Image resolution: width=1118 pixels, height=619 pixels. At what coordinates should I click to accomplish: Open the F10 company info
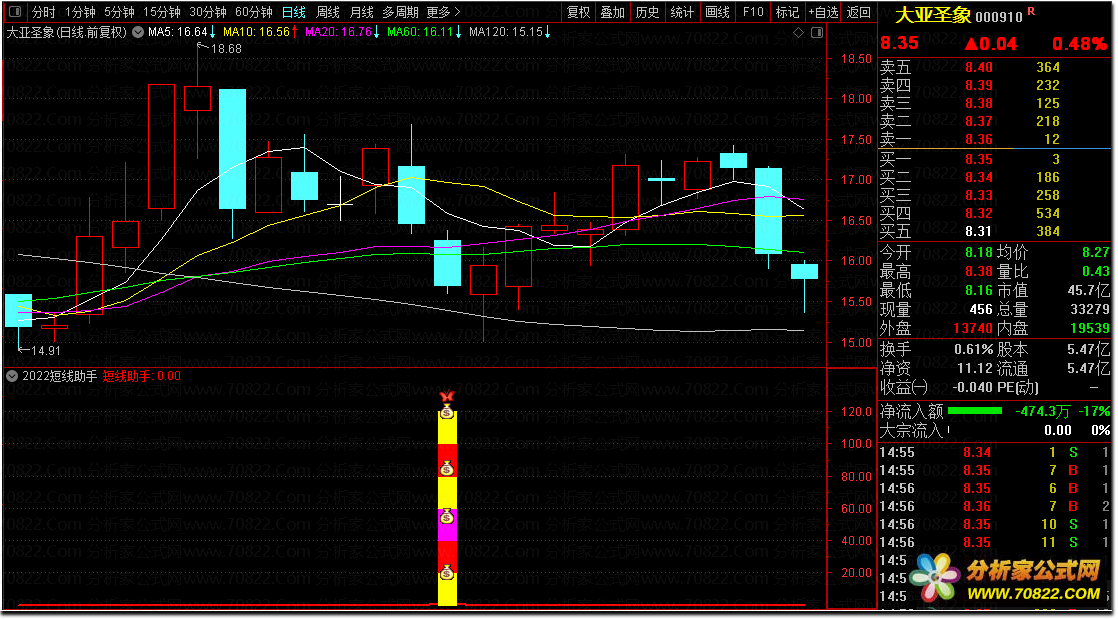(752, 12)
